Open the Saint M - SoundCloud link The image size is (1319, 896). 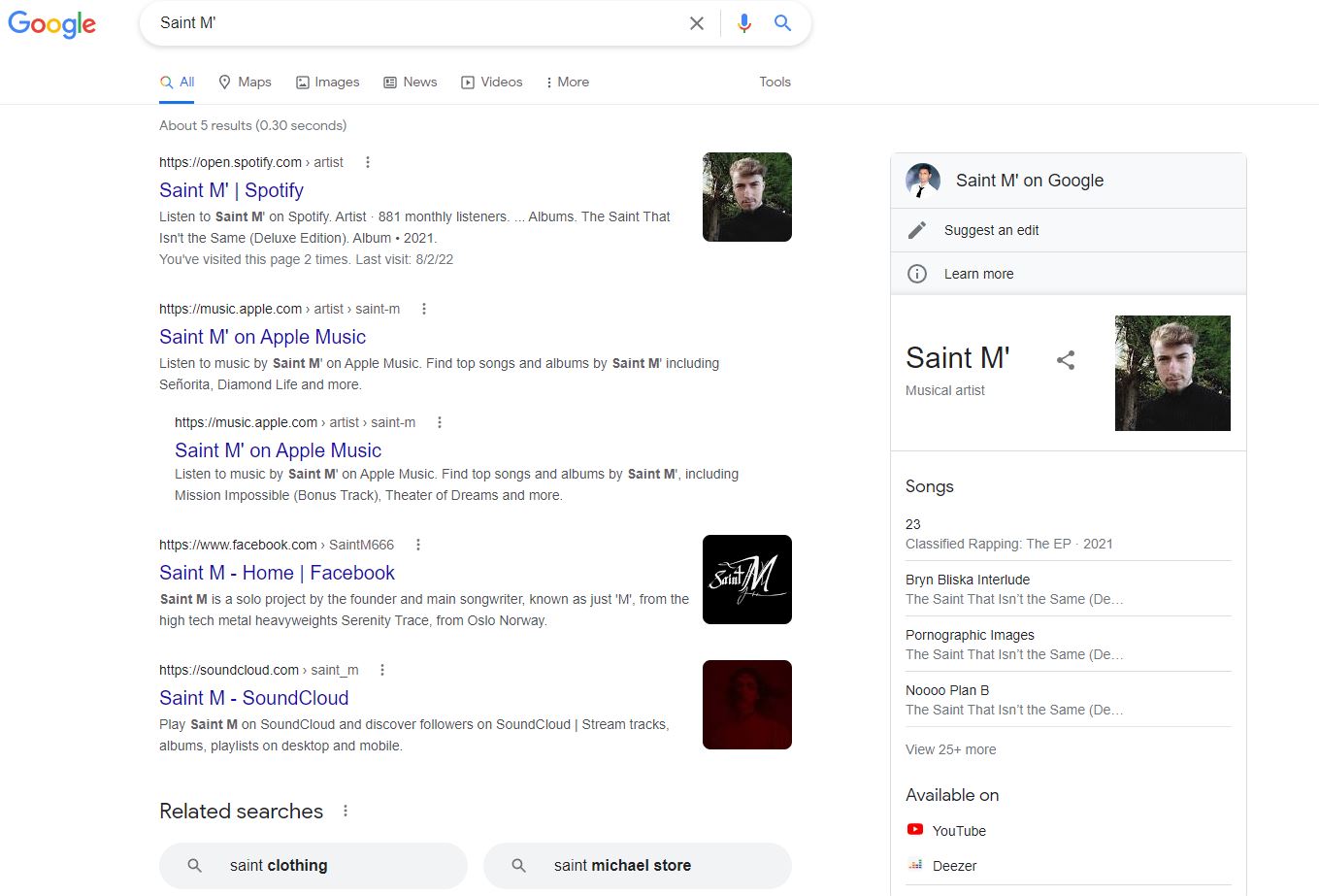[x=253, y=698]
